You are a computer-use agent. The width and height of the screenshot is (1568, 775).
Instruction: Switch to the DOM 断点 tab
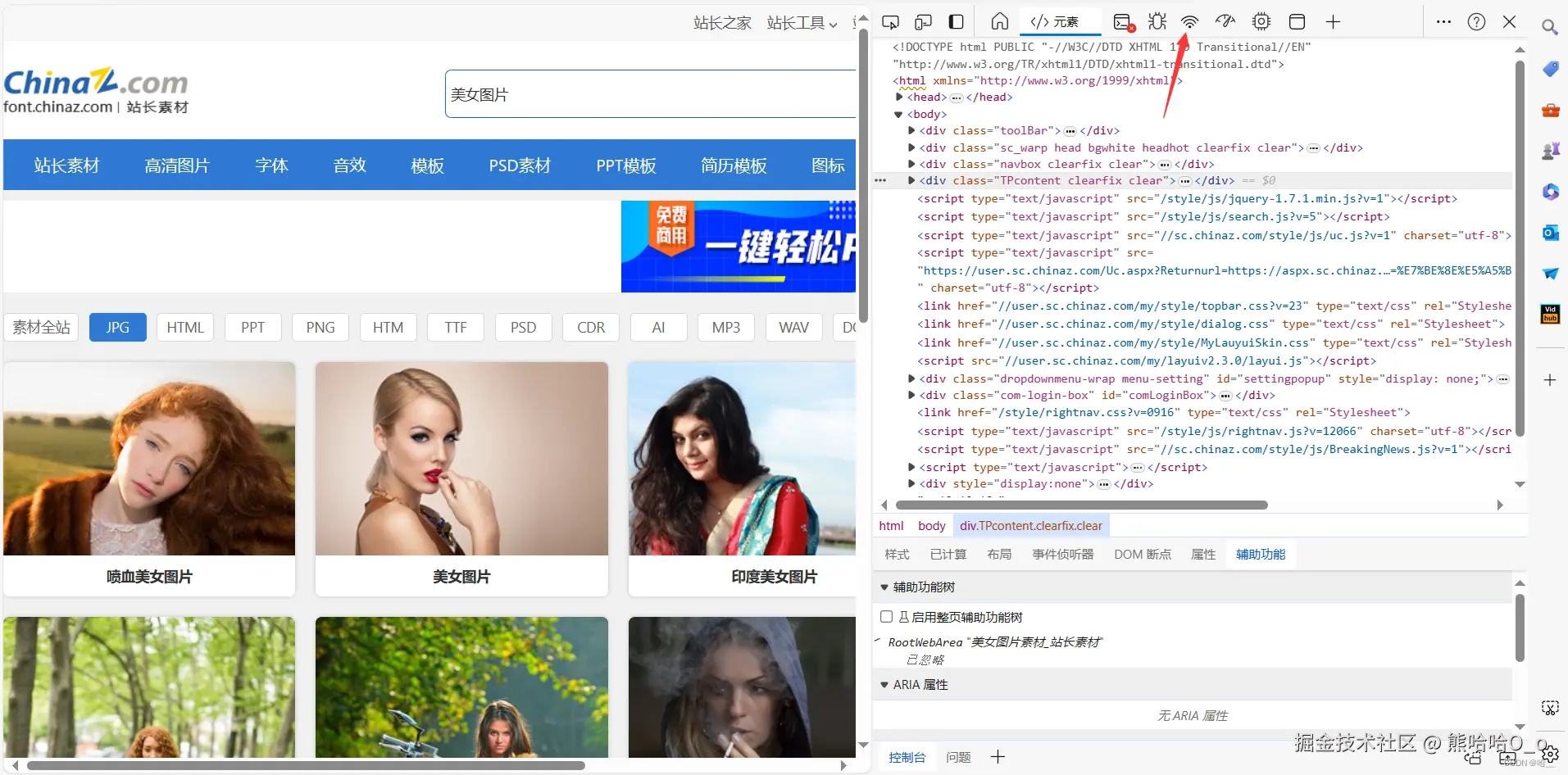[x=1143, y=555]
